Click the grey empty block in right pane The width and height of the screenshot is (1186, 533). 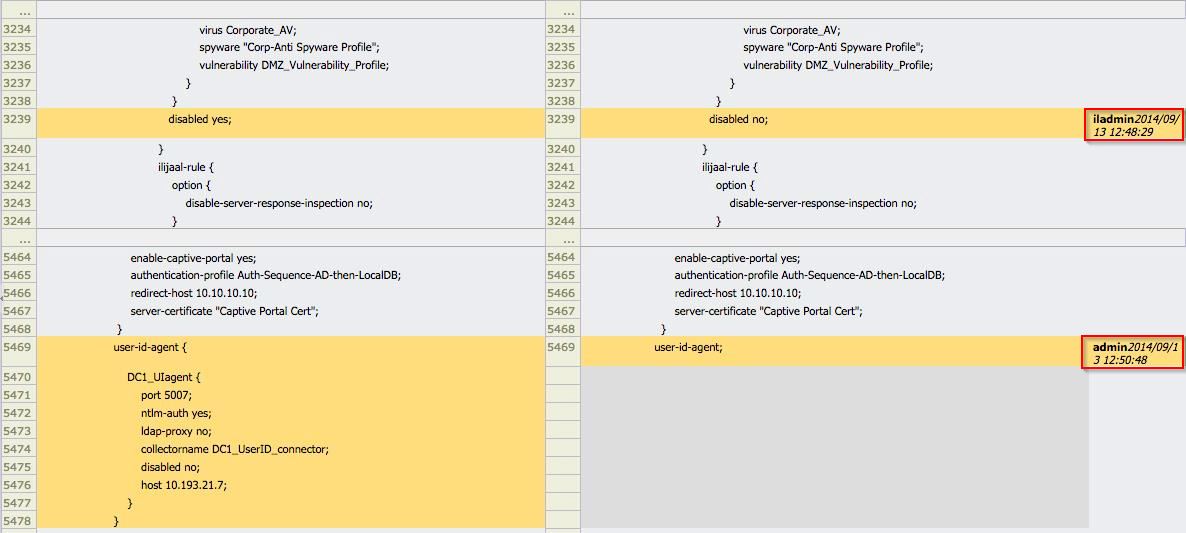tap(834, 447)
